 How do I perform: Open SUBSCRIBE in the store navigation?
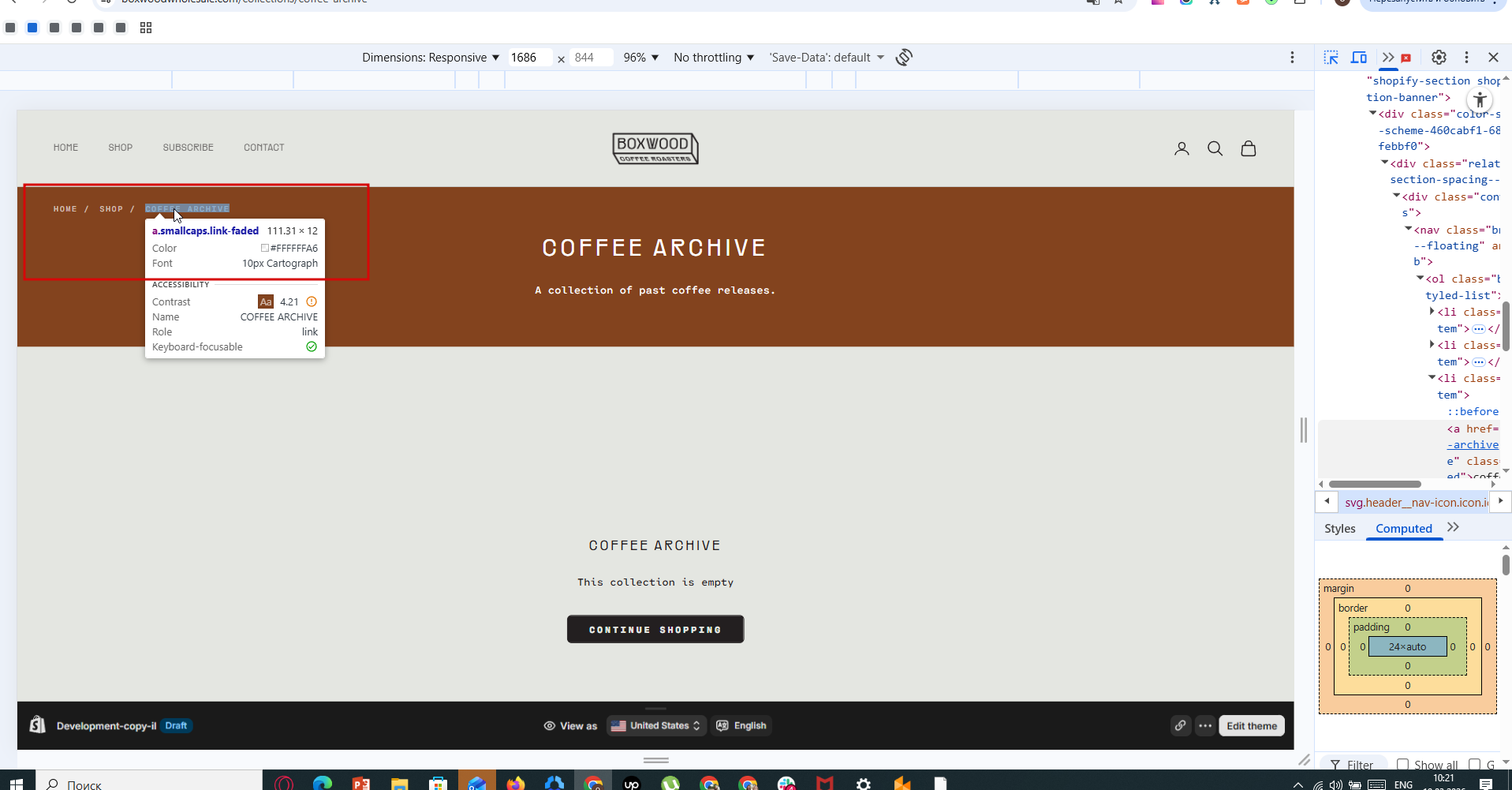tap(189, 148)
